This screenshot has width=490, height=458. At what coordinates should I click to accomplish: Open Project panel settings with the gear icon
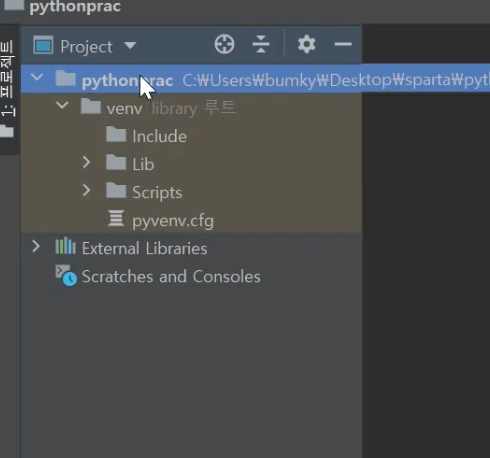tap(306, 44)
